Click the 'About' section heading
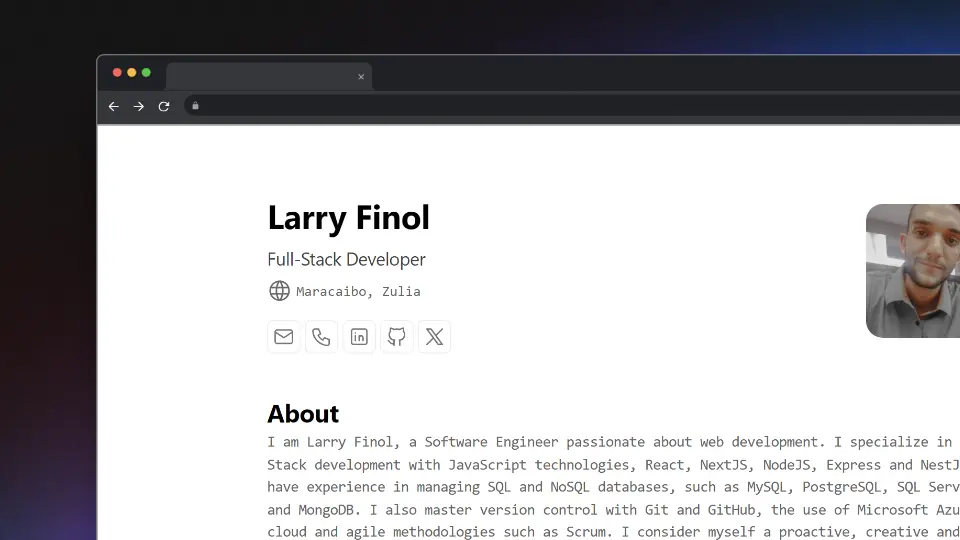Image resolution: width=960 pixels, height=540 pixels. [x=303, y=414]
